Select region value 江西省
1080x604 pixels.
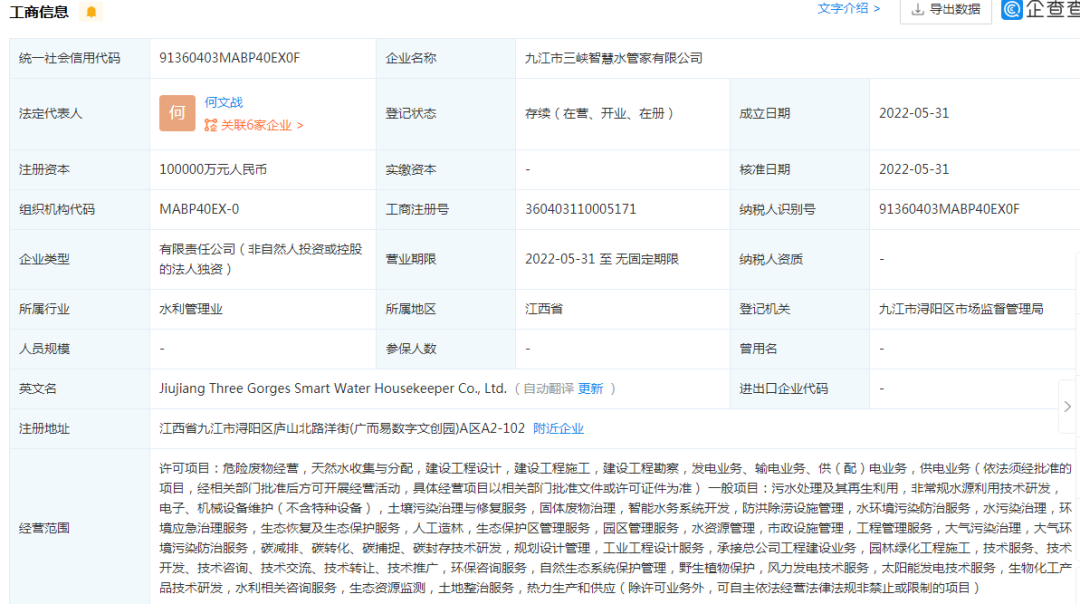pyautogui.click(x=544, y=309)
